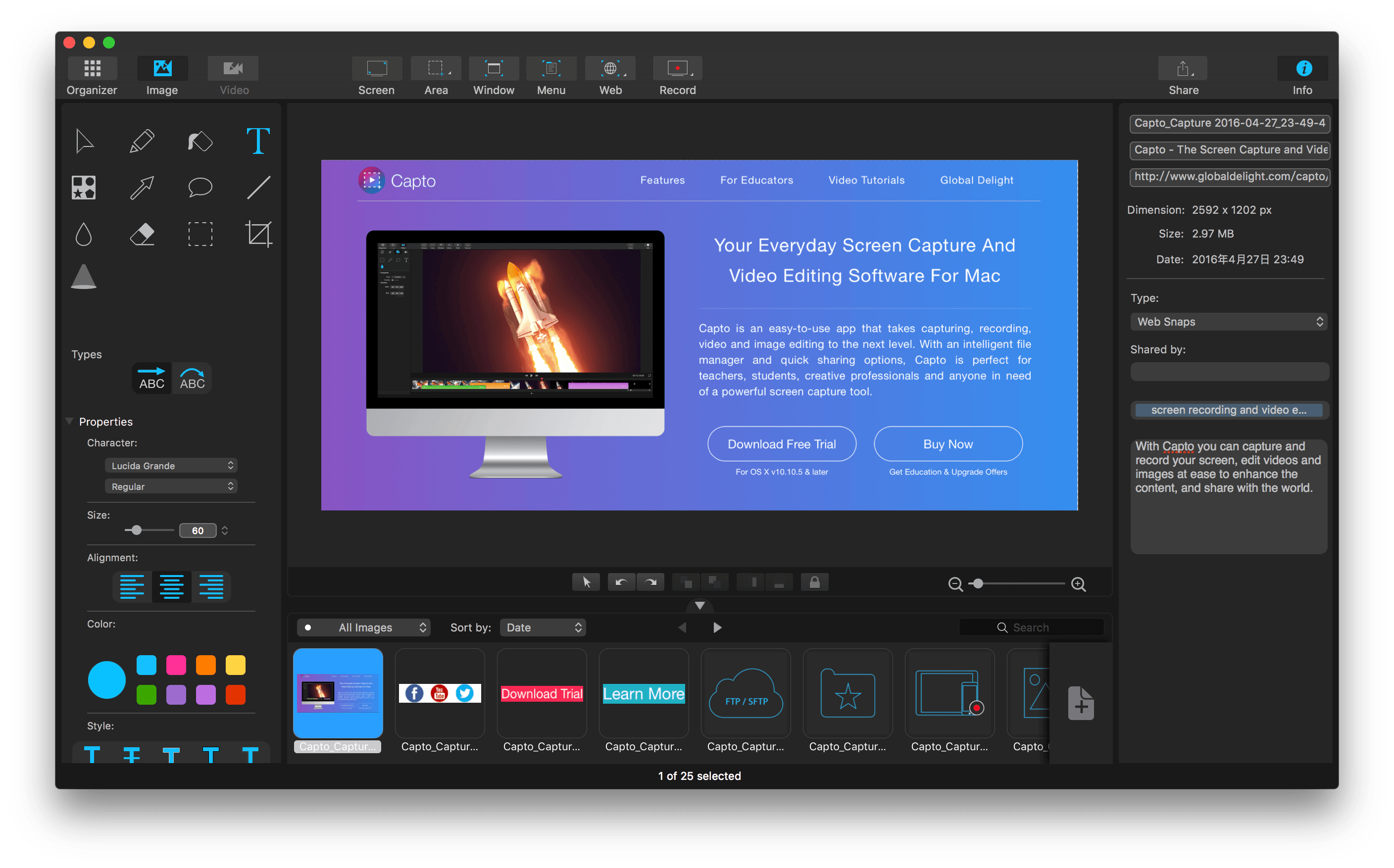Click the zoom out magnifier icon
Screen dimensions: 1394x868
(x=955, y=584)
